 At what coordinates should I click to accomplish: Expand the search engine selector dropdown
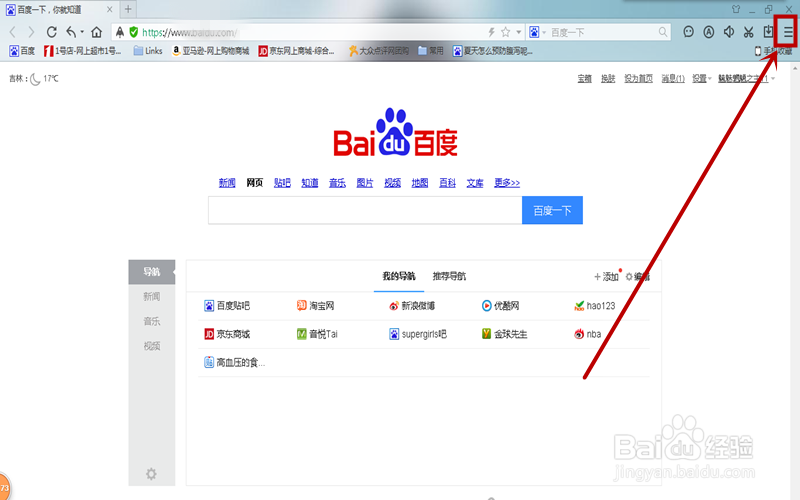coord(544,32)
